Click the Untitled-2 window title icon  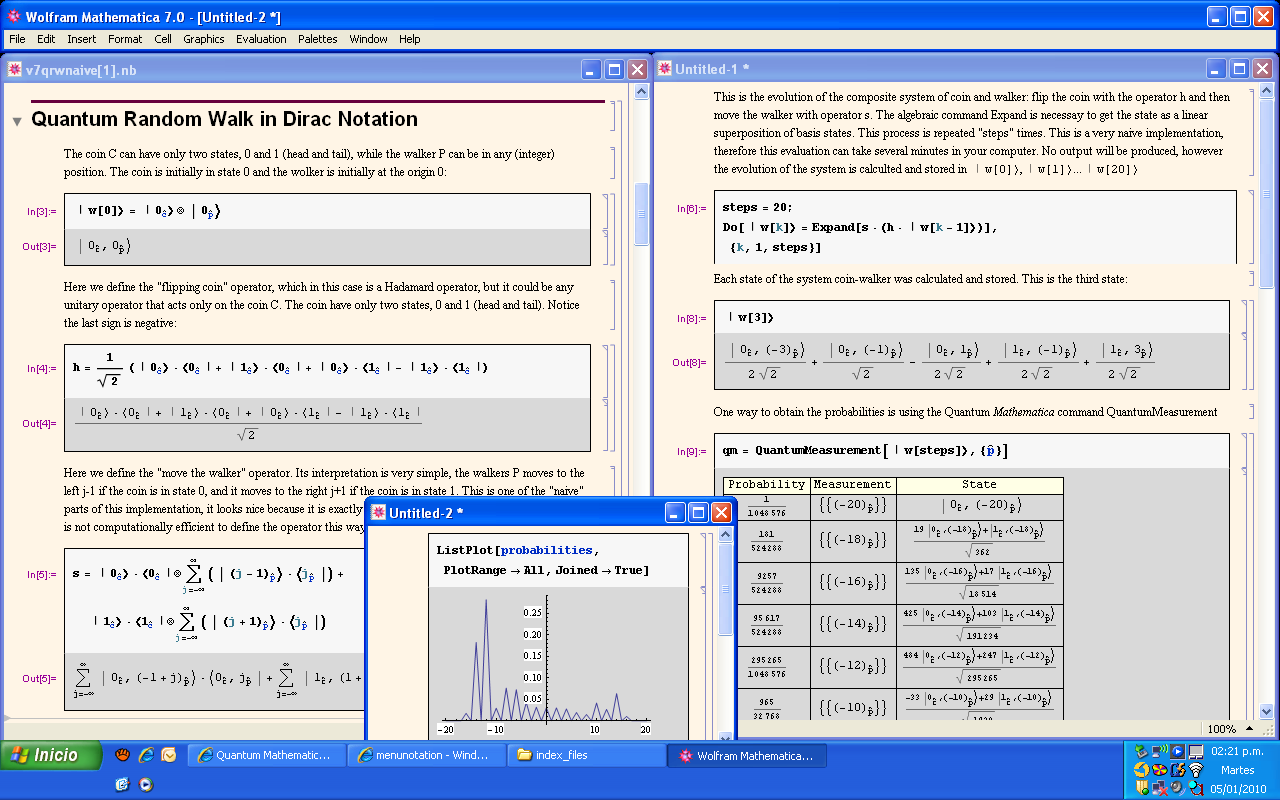(378, 513)
